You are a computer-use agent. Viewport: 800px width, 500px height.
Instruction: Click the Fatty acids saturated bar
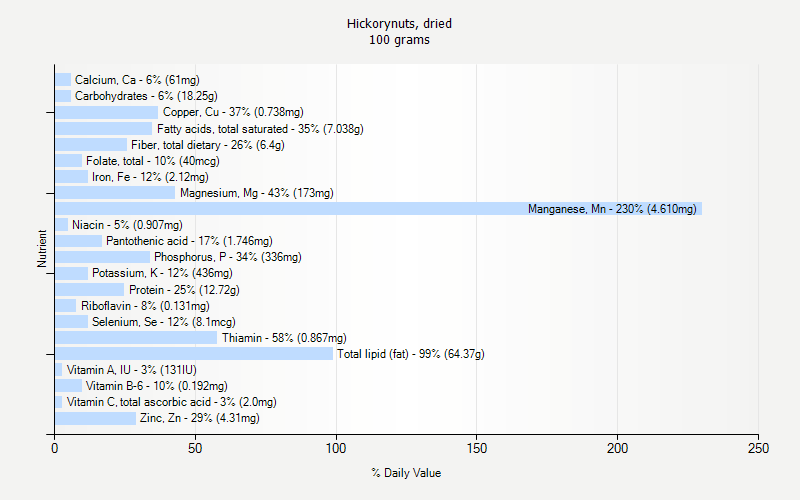tap(104, 129)
